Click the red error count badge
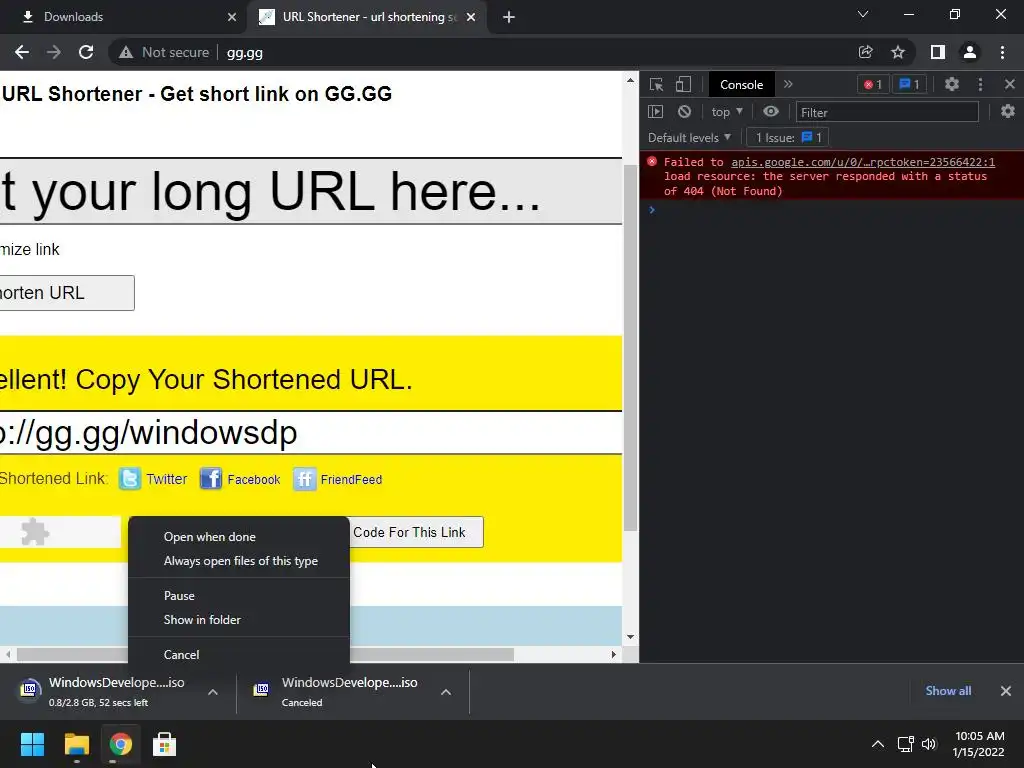Screen dimensions: 1024x768 (873, 84)
